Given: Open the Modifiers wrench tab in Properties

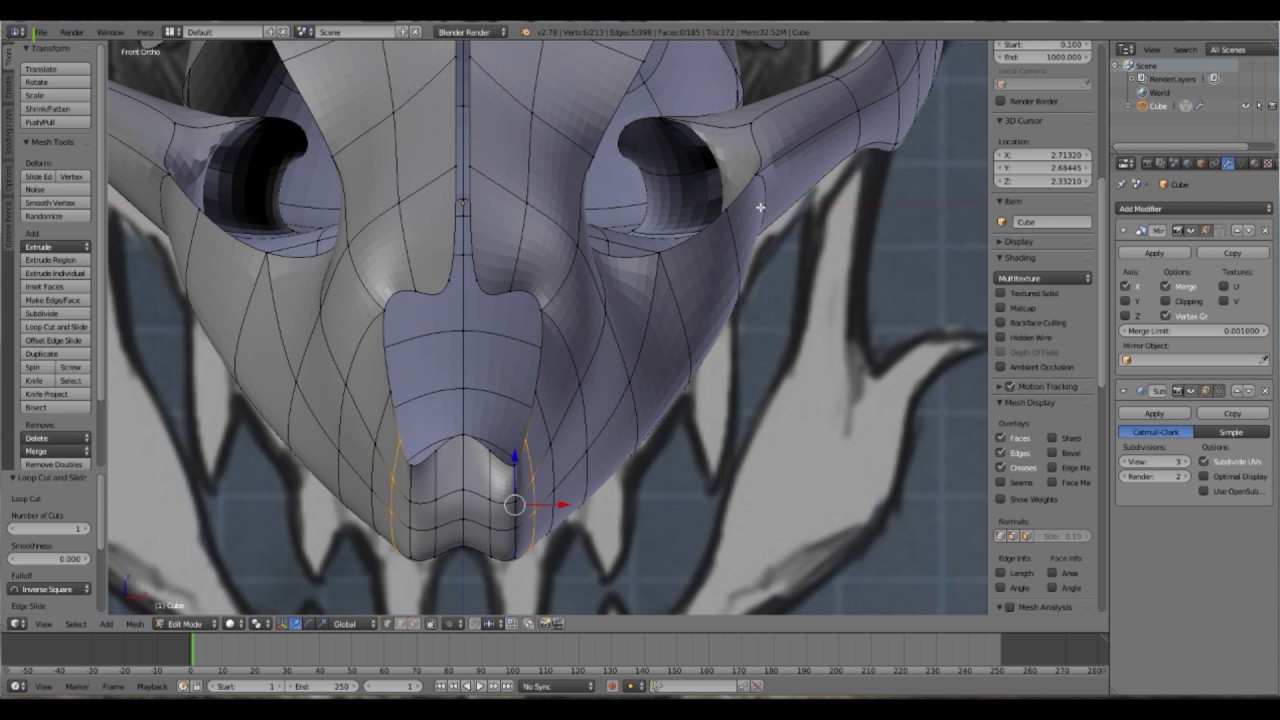Looking at the screenshot, I should pos(1228,163).
